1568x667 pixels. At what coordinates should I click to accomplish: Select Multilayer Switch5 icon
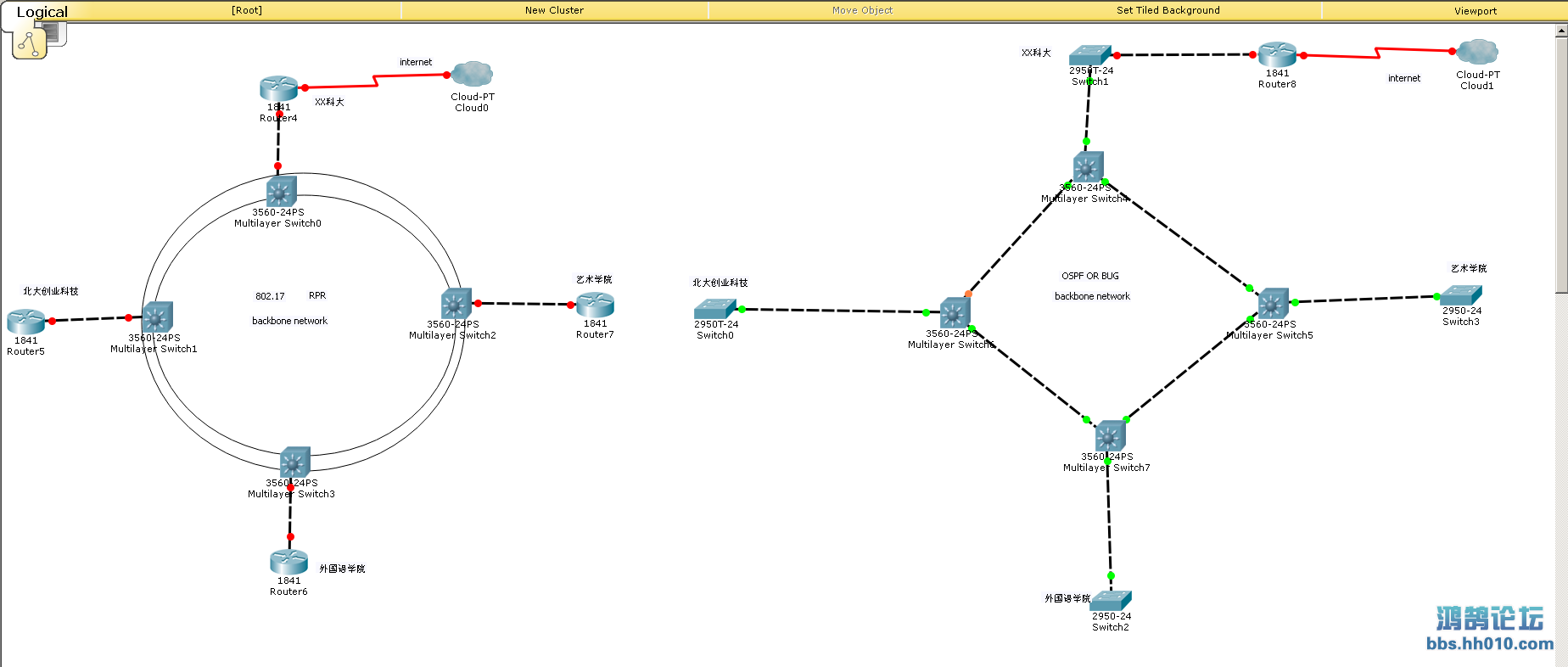click(x=1273, y=304)
